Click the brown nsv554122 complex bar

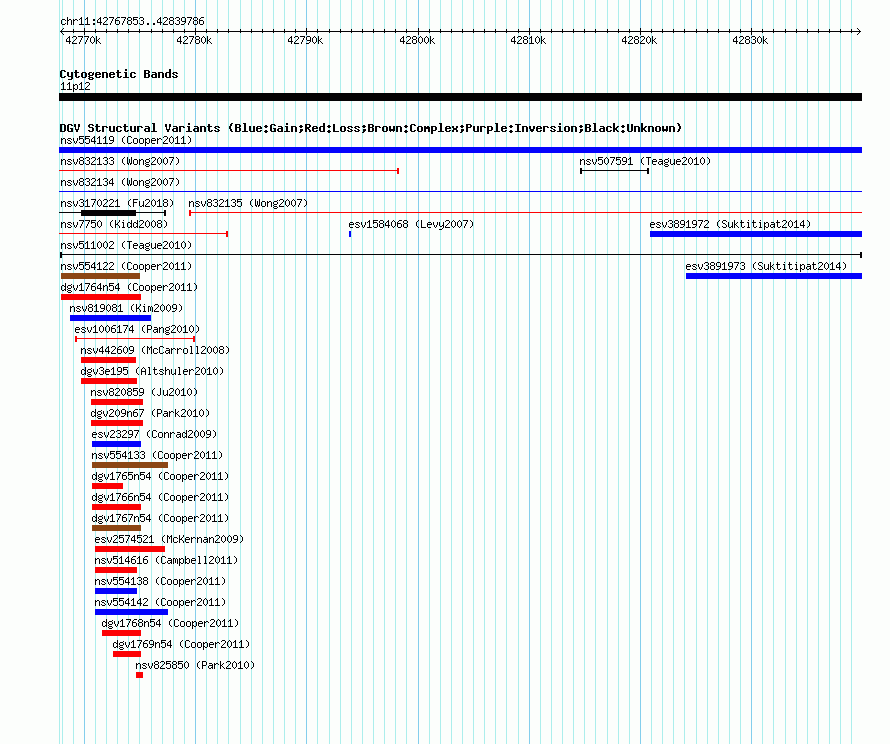[100, 276]
